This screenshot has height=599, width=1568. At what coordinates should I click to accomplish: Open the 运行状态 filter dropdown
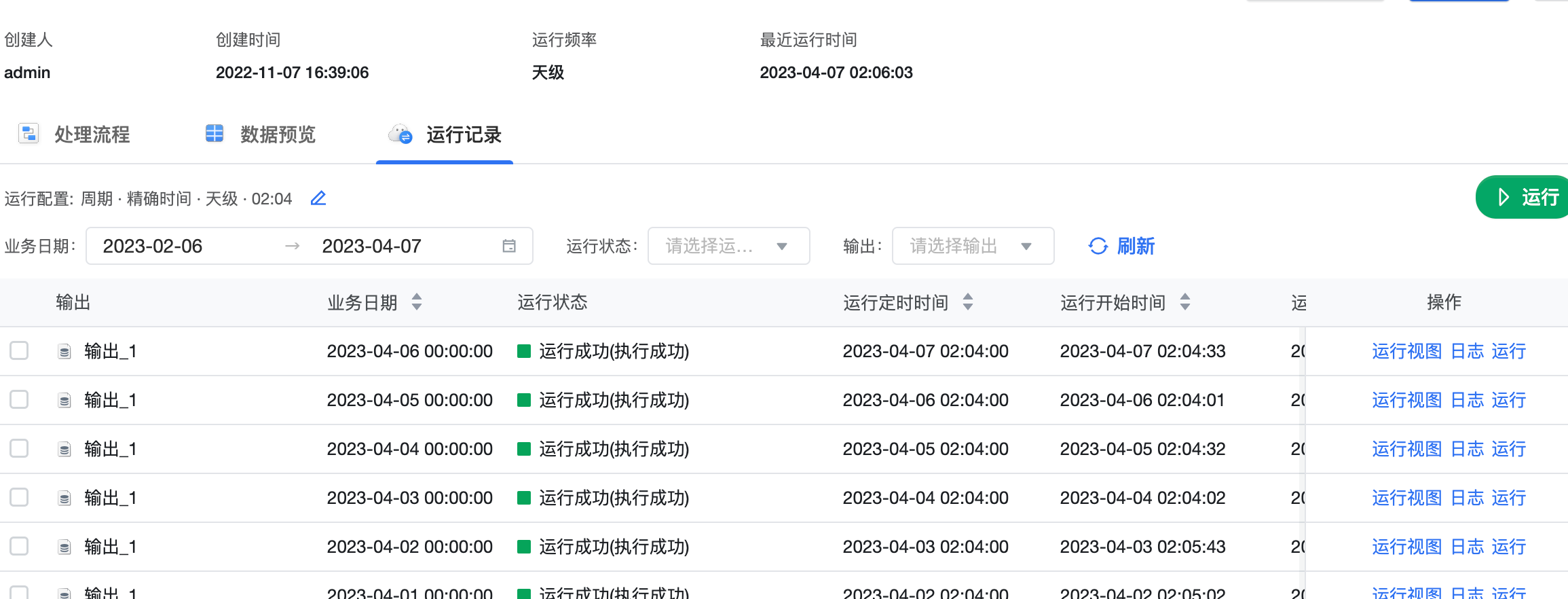[x=728, y=246]
